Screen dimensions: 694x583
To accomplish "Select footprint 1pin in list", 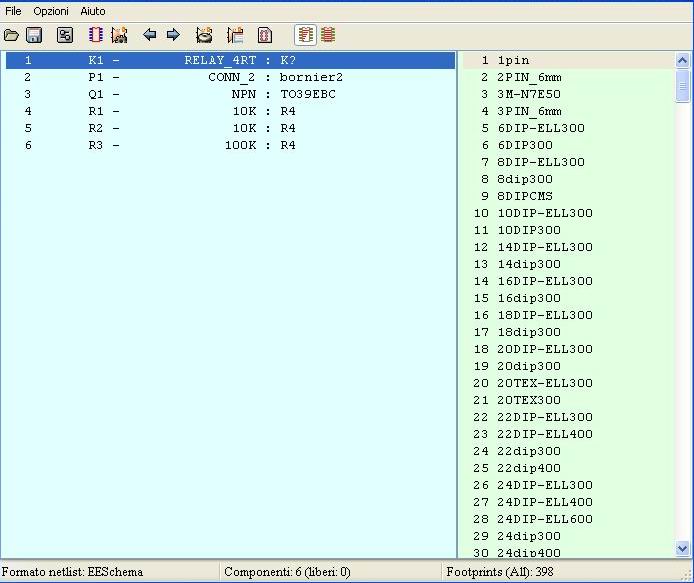I will 569,60.
